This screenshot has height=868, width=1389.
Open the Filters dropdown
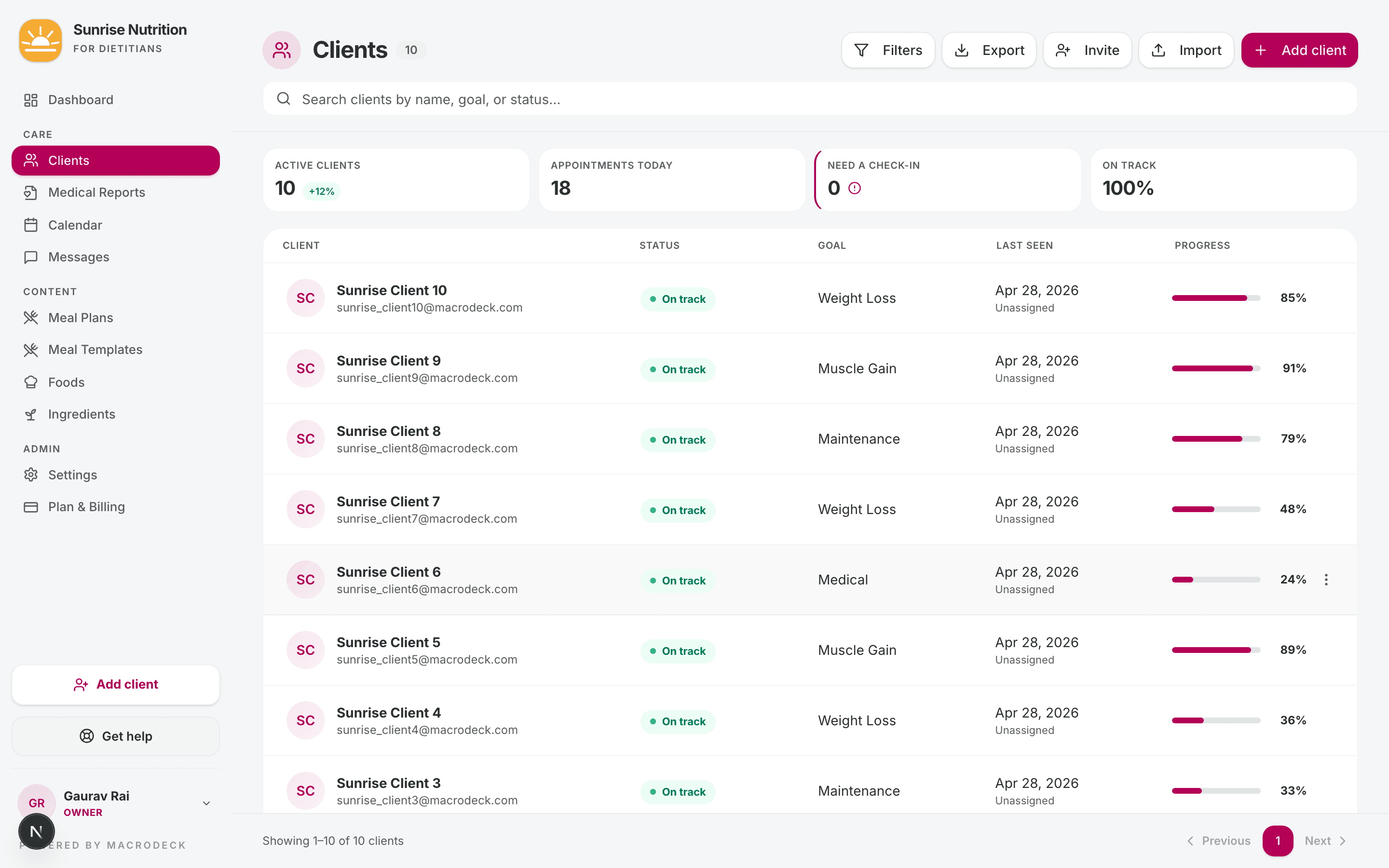(x=888, y=50)
